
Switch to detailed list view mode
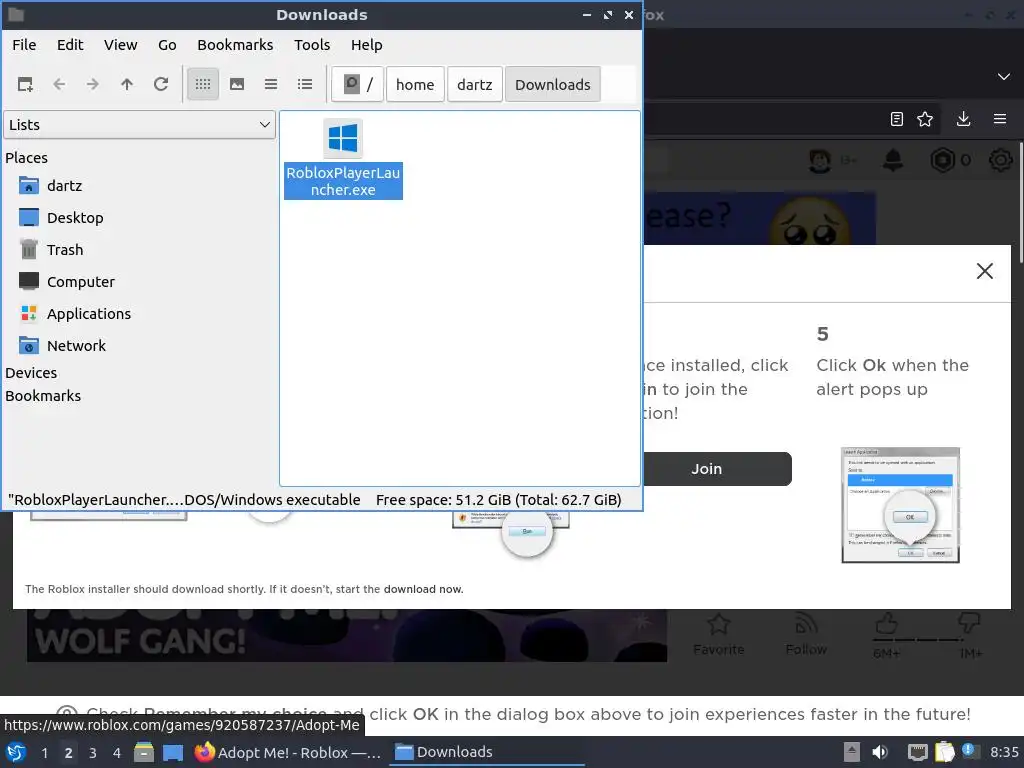coord(305,84)
